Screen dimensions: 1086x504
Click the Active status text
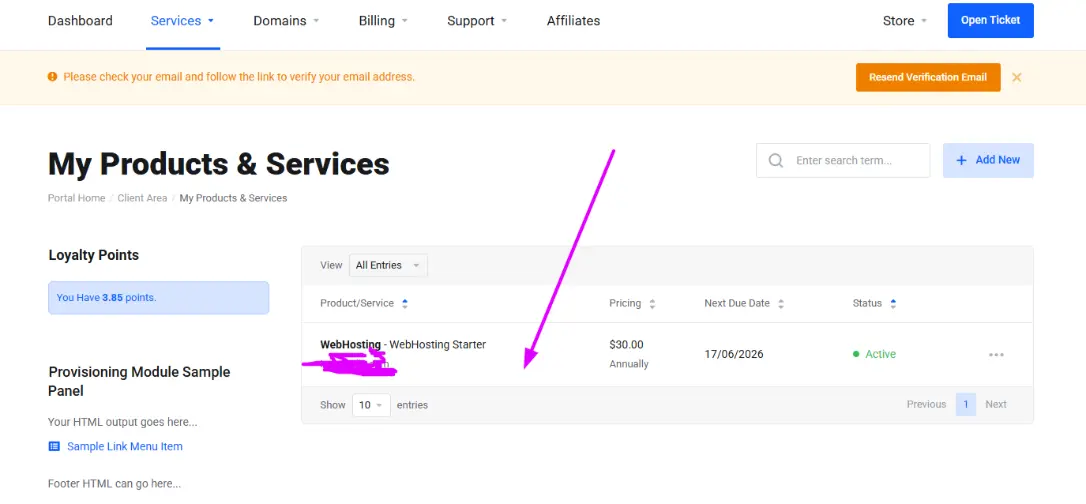880,354
